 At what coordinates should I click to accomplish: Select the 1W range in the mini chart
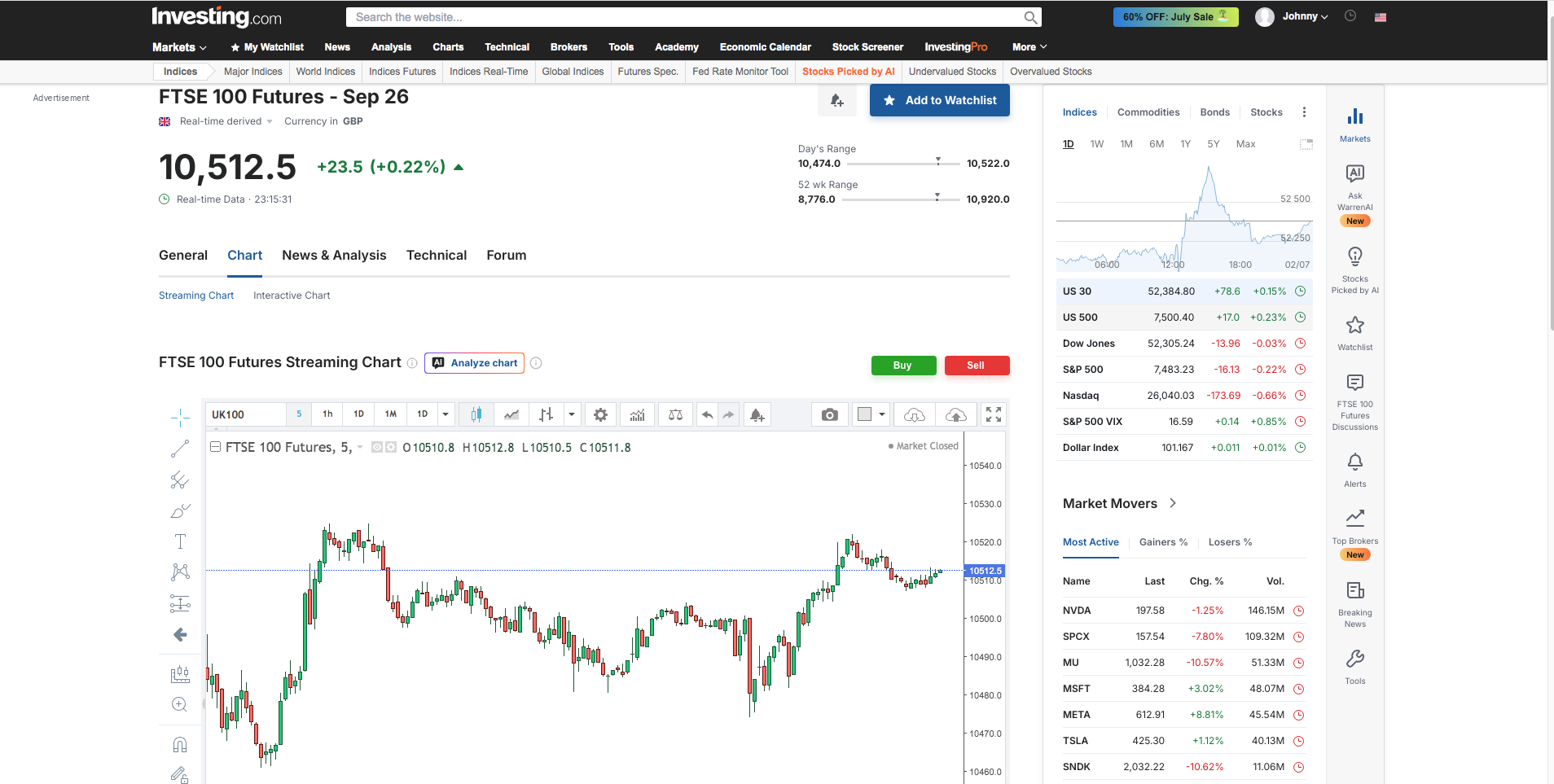1097,144
